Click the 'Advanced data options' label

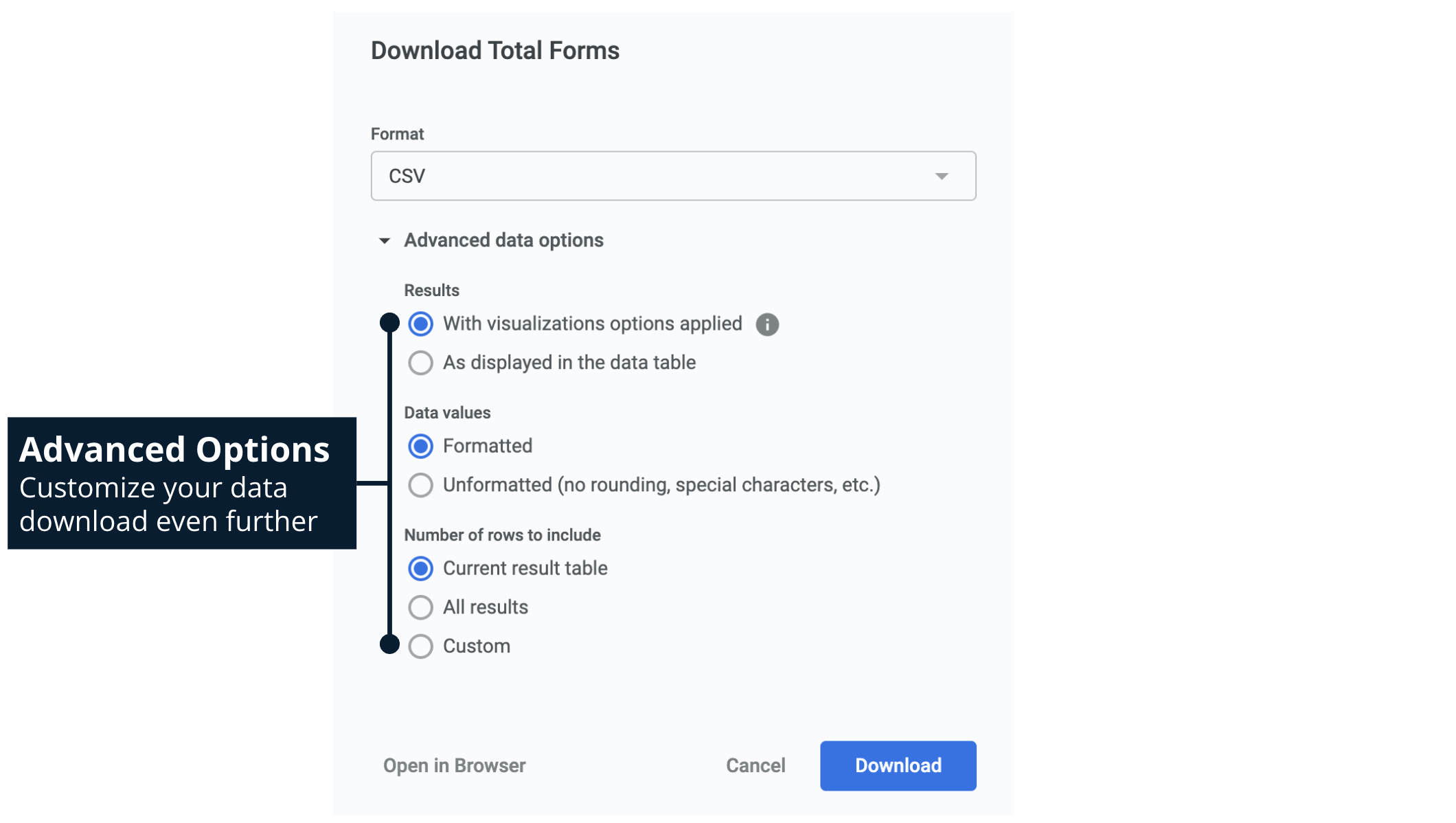503,240
